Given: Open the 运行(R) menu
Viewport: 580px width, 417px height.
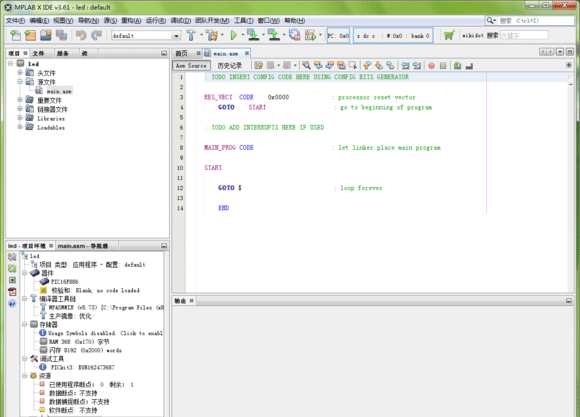Looking at the screenshot, I should pos(156,21).
